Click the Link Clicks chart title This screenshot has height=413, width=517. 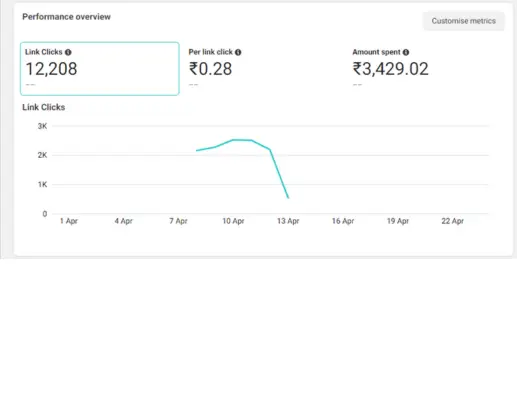(x=44, y=107)
